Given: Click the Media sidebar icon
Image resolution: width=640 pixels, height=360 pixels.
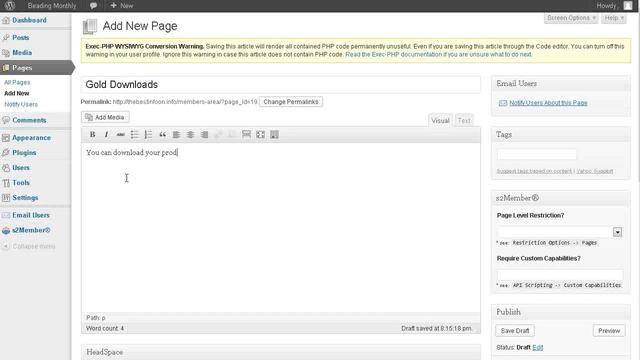Looking at the screenshot, I should click(6, 53).
